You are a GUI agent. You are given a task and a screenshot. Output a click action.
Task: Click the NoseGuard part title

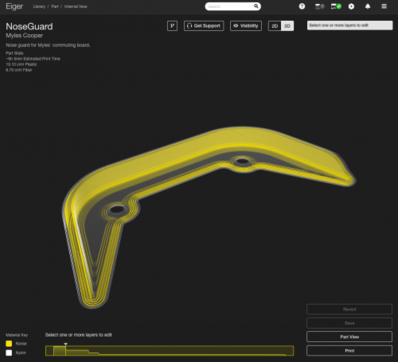(29, 27)
